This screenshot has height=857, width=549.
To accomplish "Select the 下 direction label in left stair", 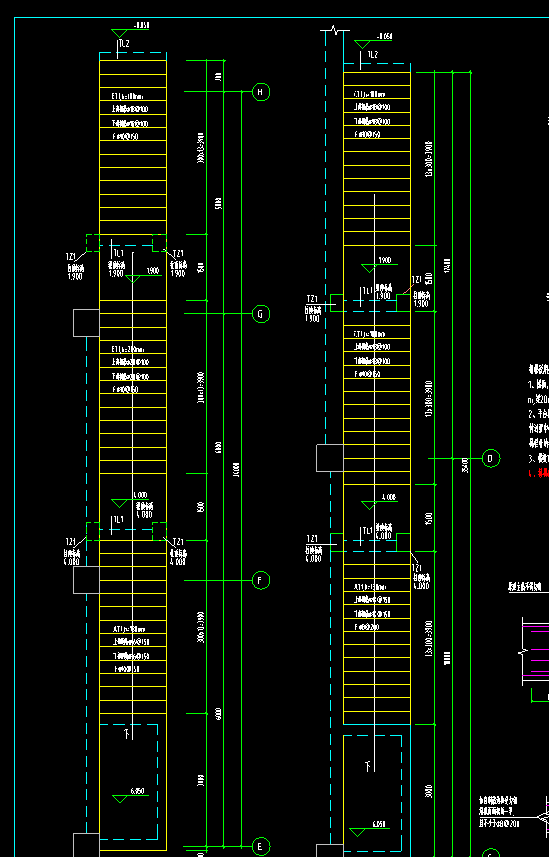I will [x=127, y=734].
